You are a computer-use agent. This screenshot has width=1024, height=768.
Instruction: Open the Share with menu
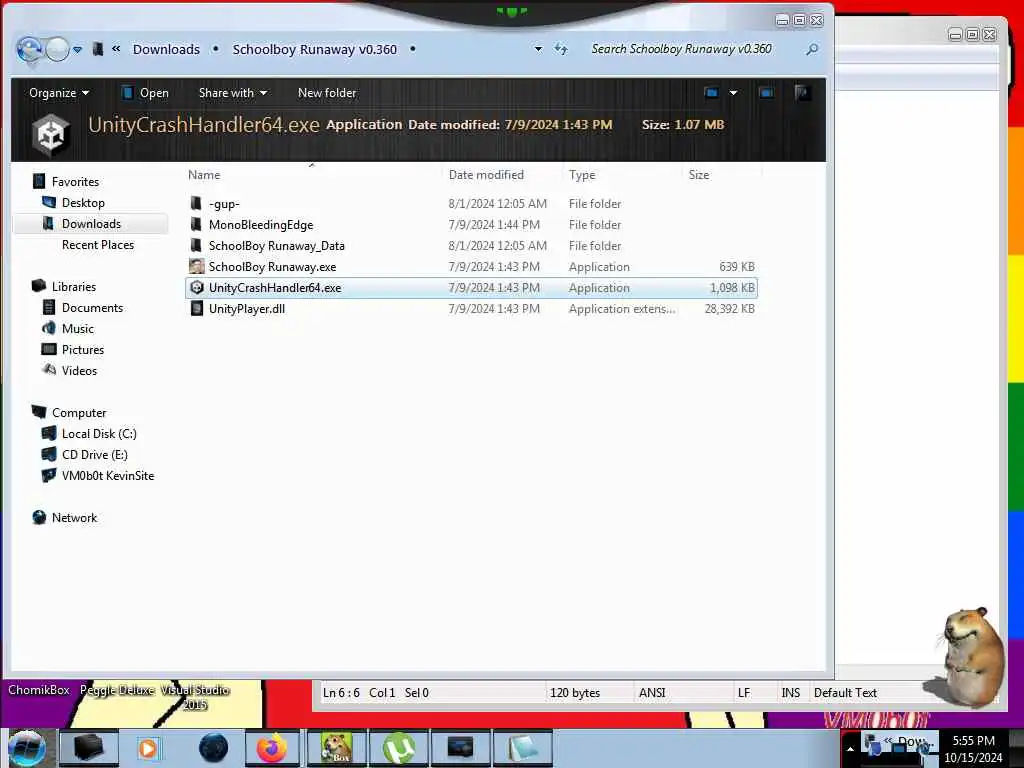(232, 93)
